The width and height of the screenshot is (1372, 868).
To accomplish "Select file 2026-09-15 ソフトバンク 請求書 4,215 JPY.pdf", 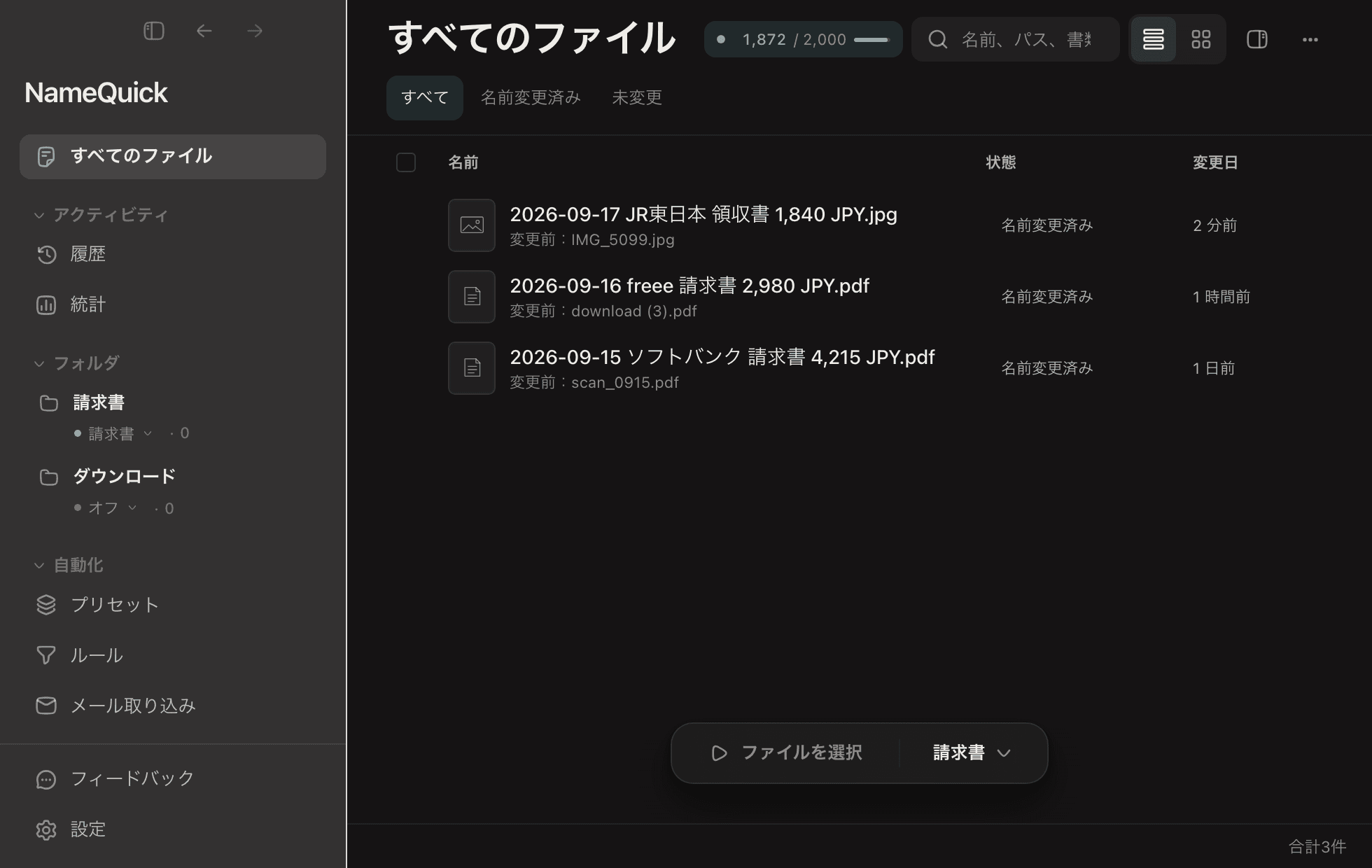I will pyautogui.click(x=722, y=357).
